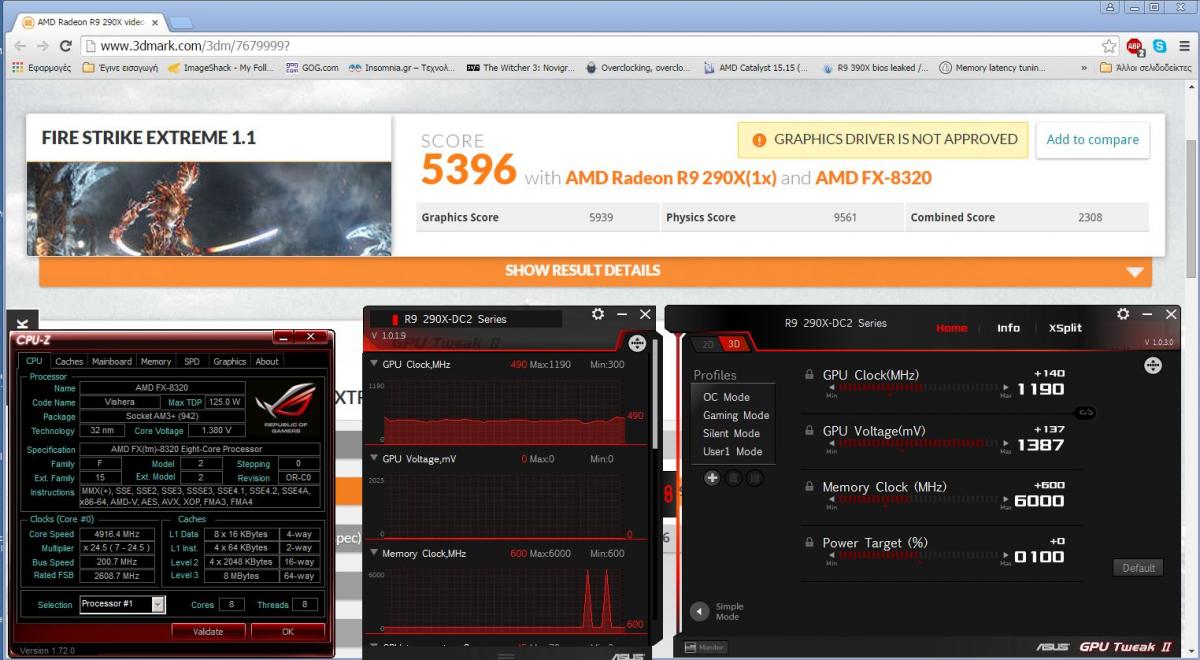Switch to the 2D mode tab
The image size is (1200, 660).
click(x=708, y=344)
